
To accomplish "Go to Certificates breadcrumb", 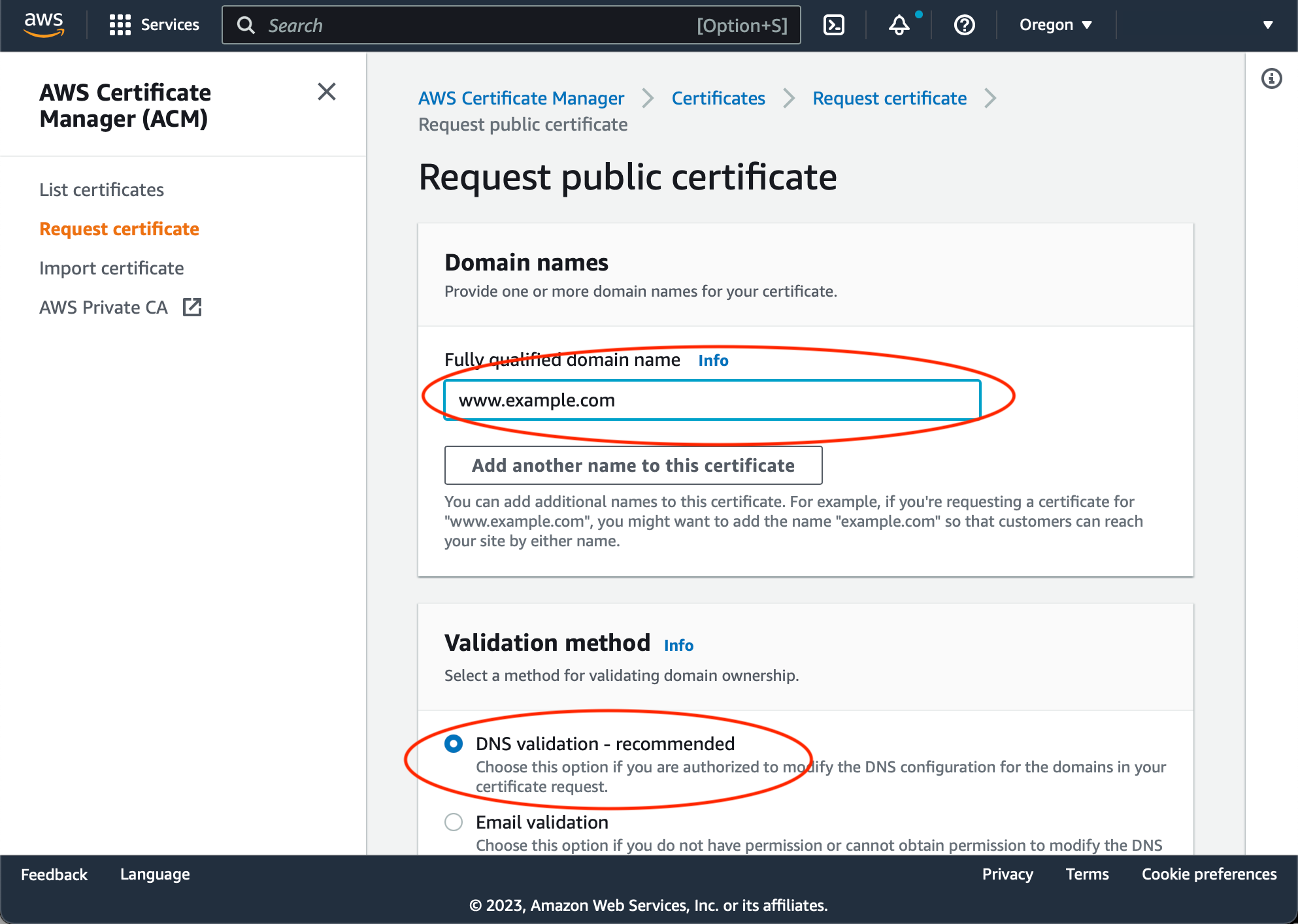I will 718,98.
